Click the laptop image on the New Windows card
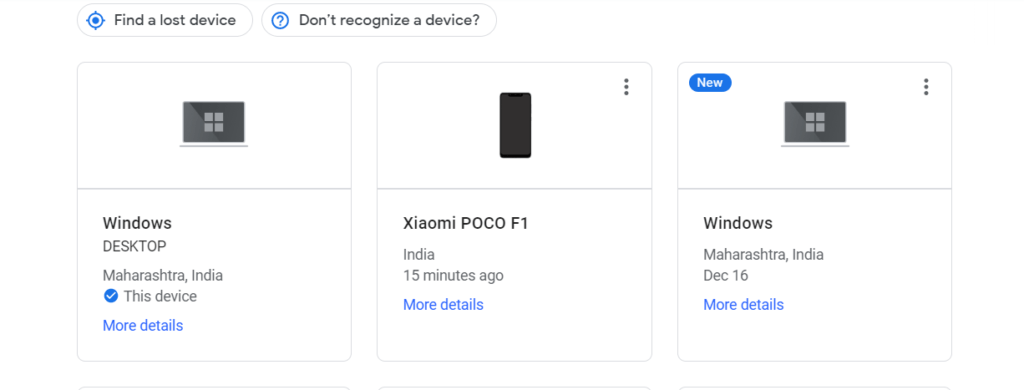 [x=815, y=124]
